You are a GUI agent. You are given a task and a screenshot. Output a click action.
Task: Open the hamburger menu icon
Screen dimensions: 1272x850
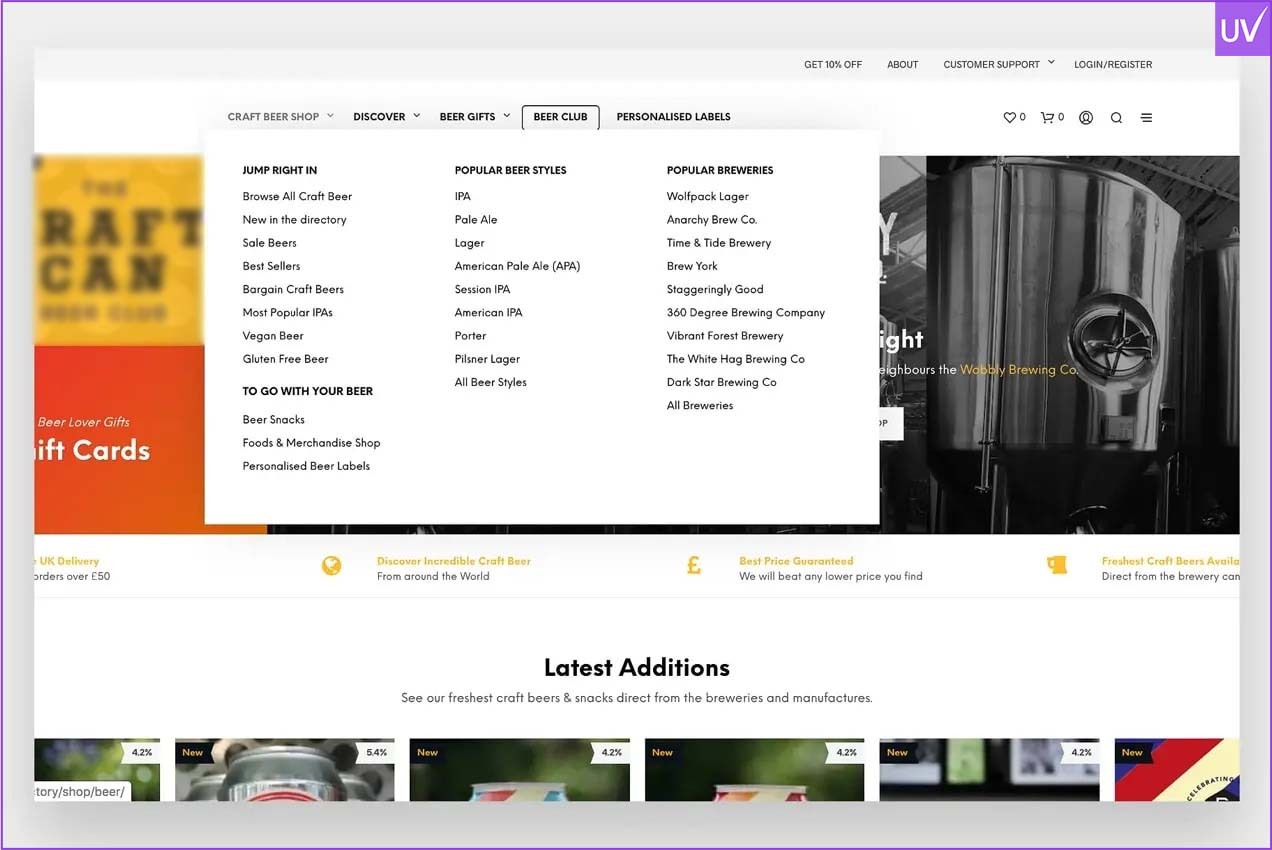point(1146,117)
